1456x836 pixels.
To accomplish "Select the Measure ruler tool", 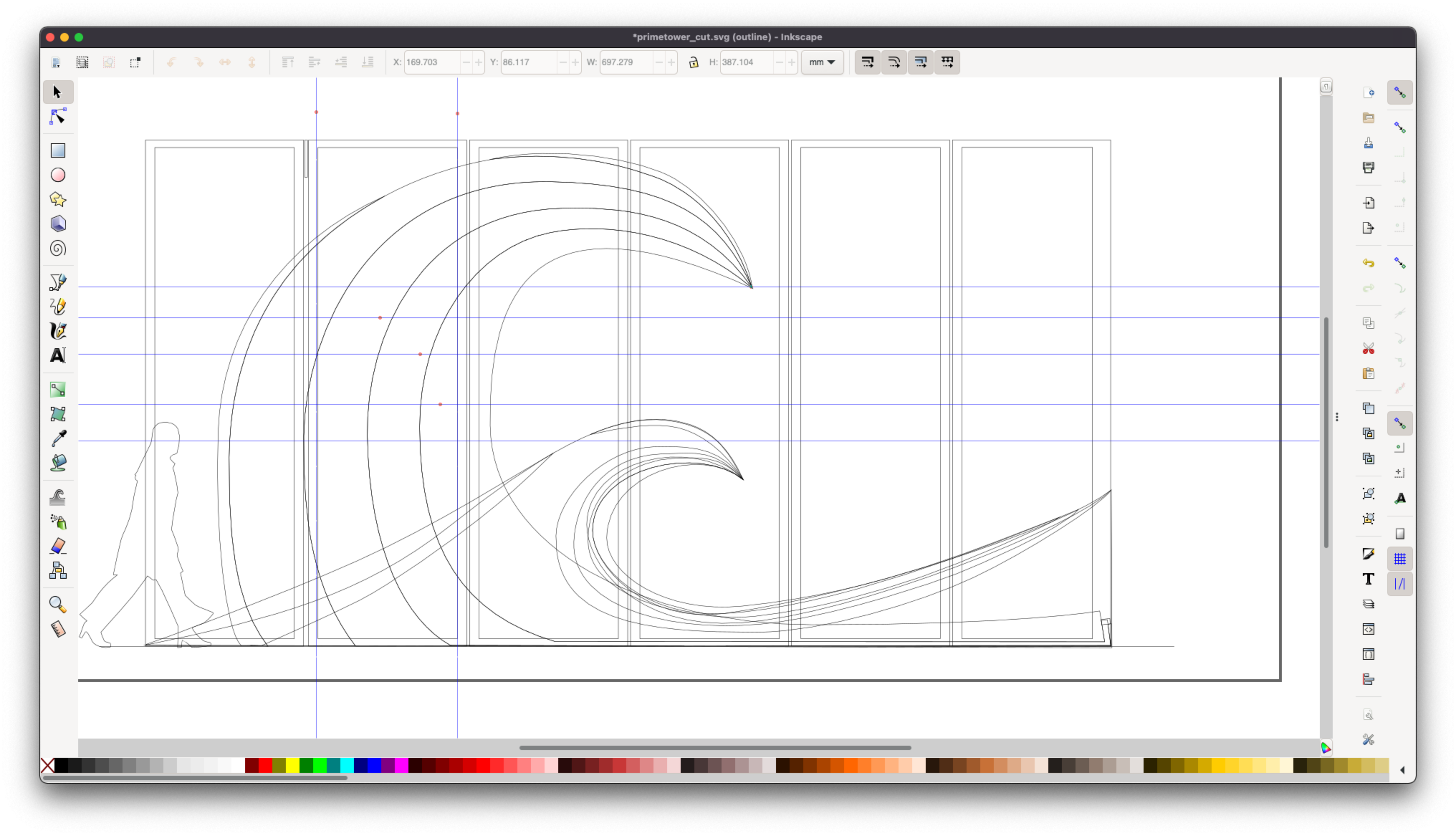I will 57,629.
